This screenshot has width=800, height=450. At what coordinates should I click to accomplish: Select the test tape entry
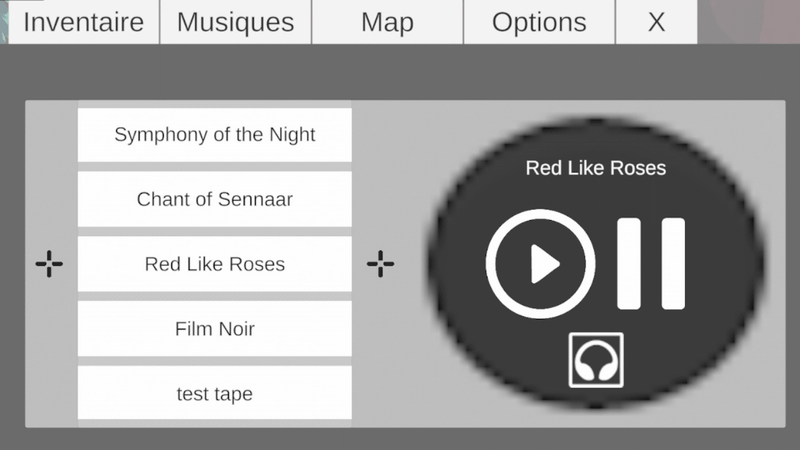(215, 394)
